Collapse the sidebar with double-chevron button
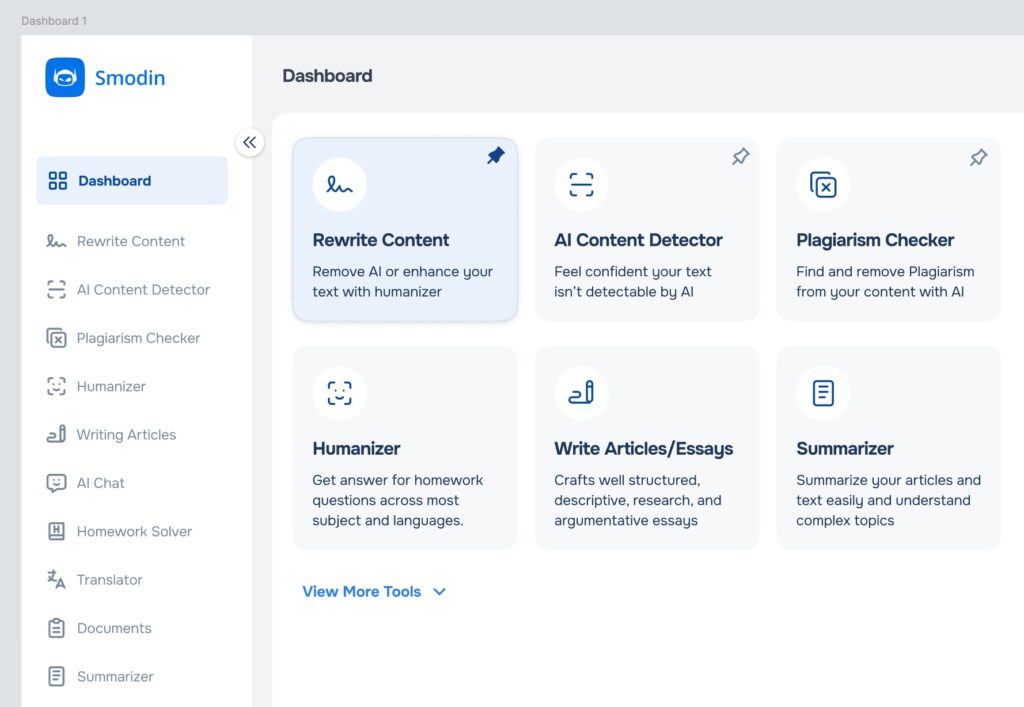The width and height of the screenshot is (1024, 707). pyautogui.click(x=249, y=142)
